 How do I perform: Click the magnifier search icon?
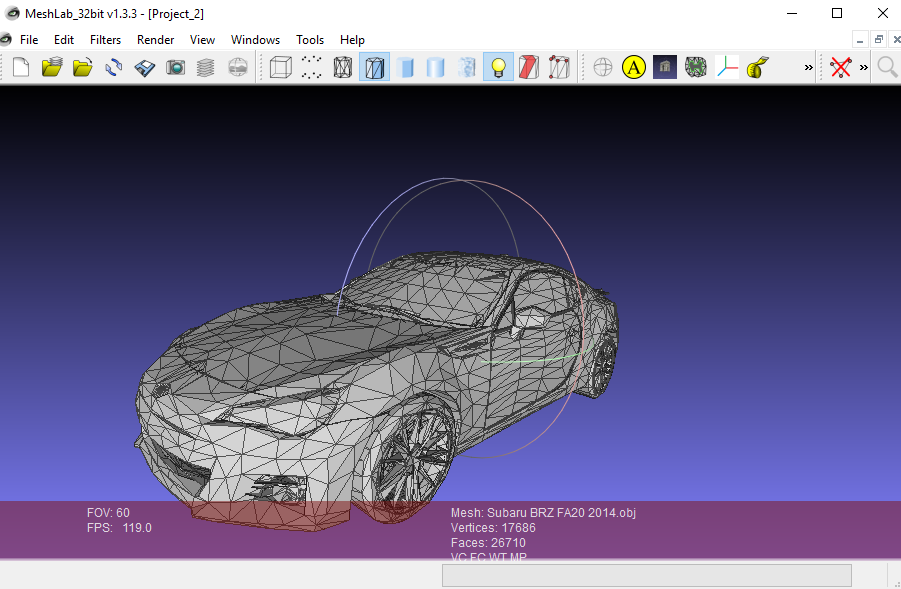coord(888,67)
